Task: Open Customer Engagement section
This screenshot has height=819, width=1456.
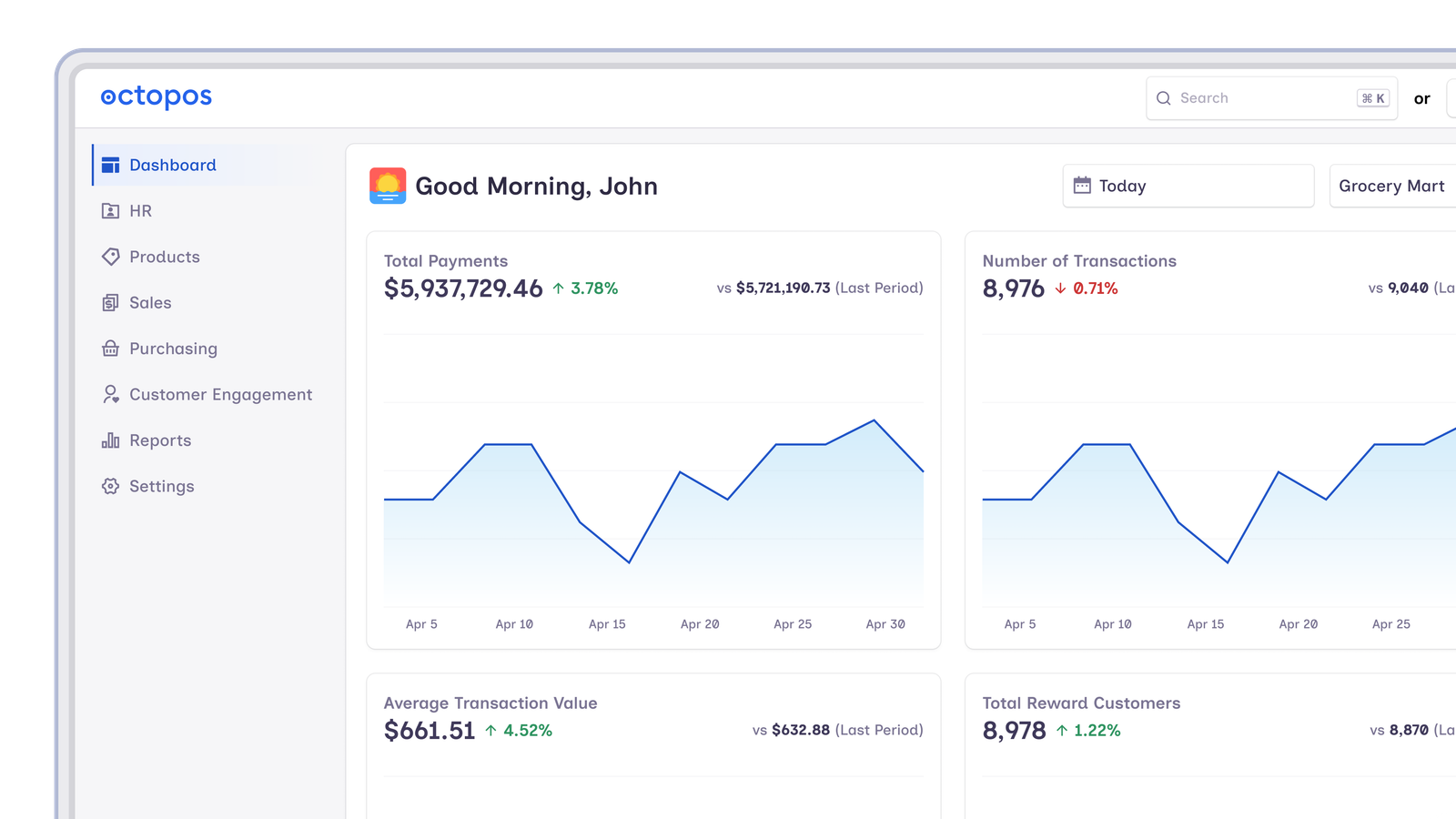Action: 204,394
